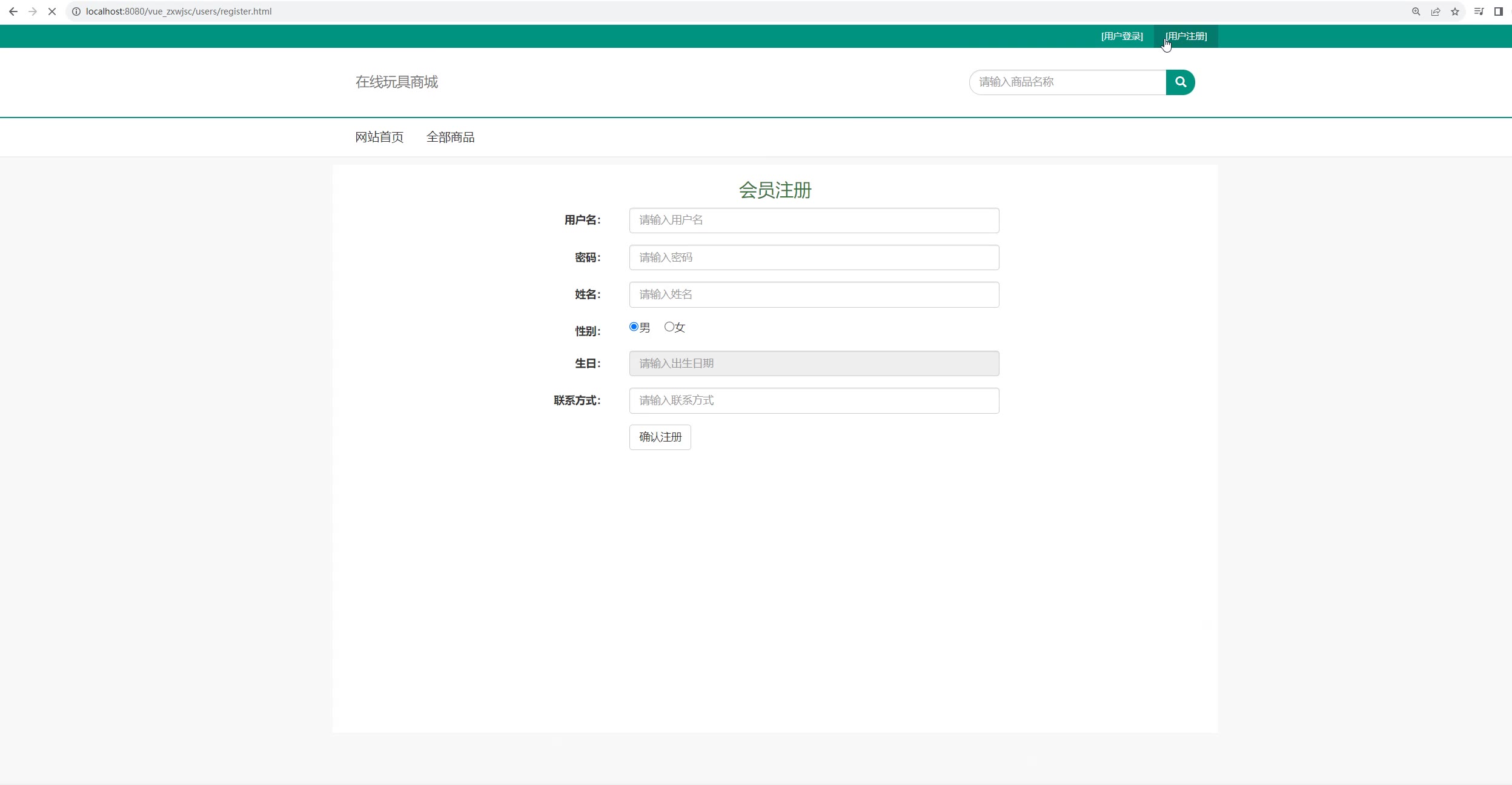Open the media control playlist icon
Screen dimensions: 1512x785
coord(1479,12)
